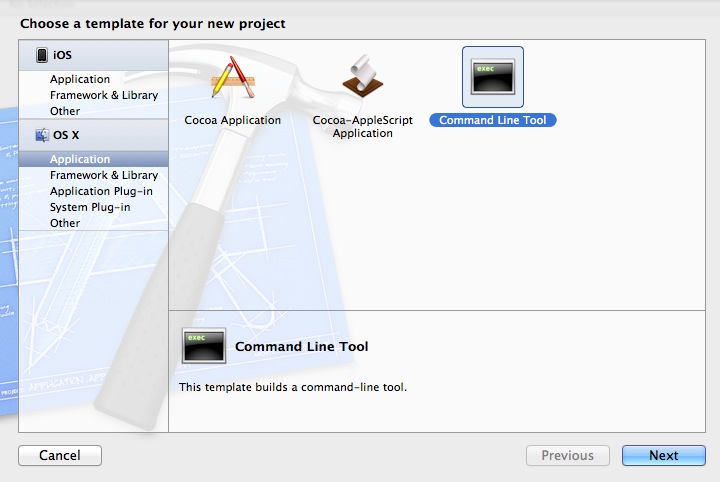
Task: Select Framework & Library under iOS
Action: (104, 95)
